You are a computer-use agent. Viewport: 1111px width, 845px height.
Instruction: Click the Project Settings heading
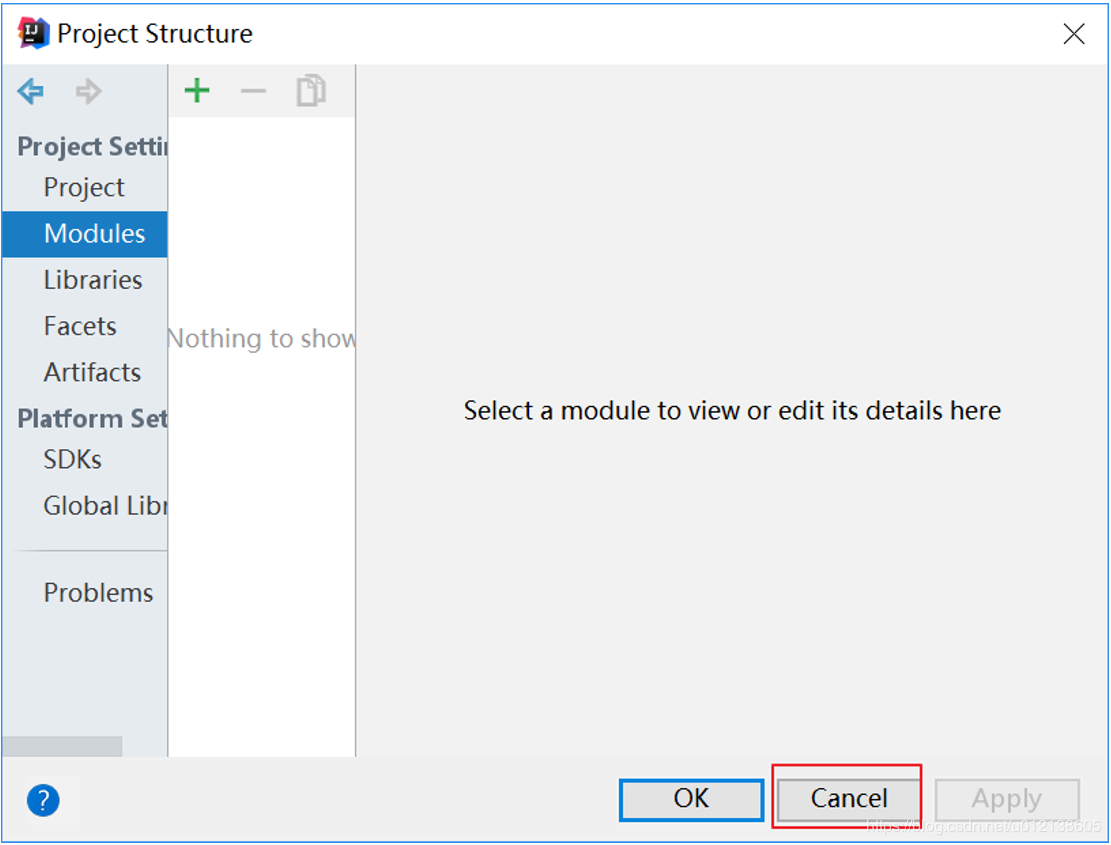coord(92,147)
